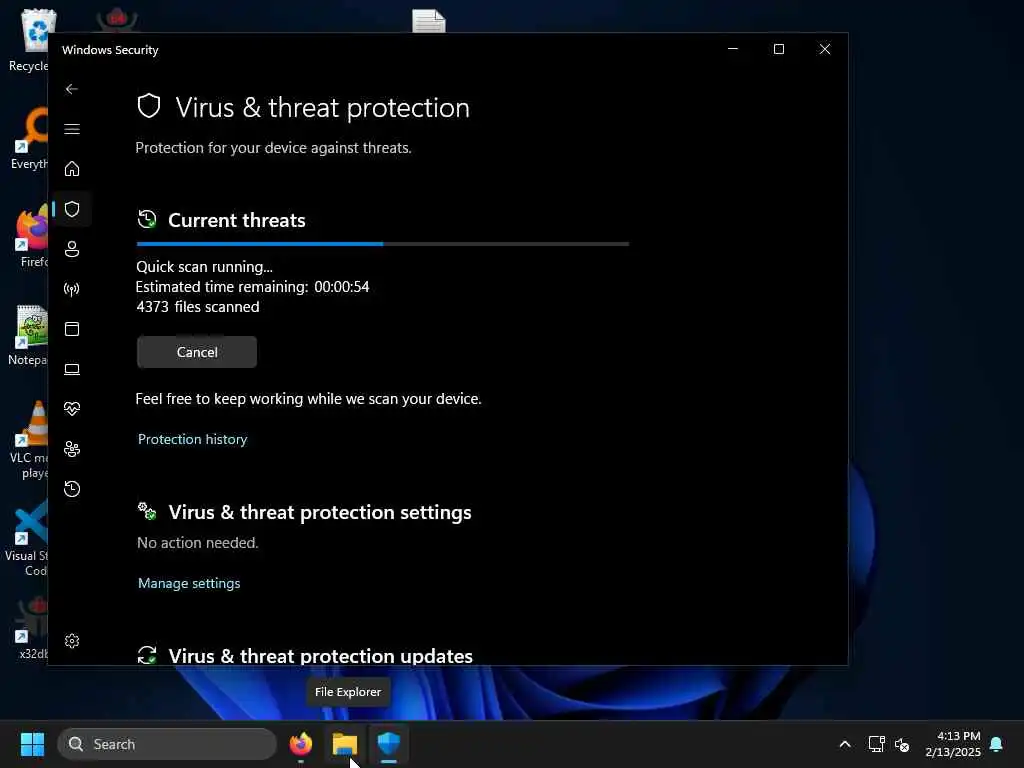Viewport: 1024px width, 768px height.
Task: Open Account protection sidebar icon
Action: tap(72, 249)
